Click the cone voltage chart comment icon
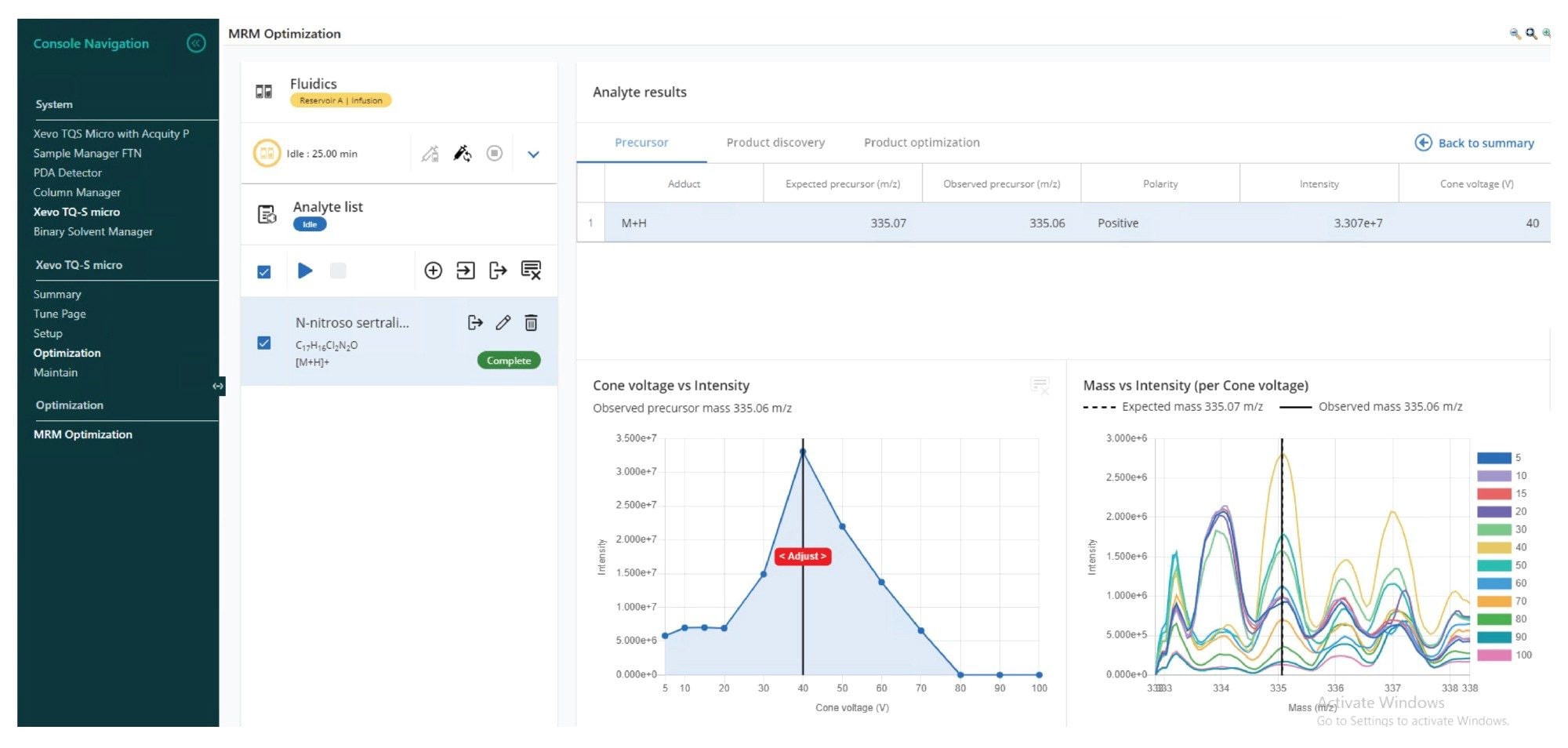Viewport: 1568px width, 748px height. point(1040,385)
